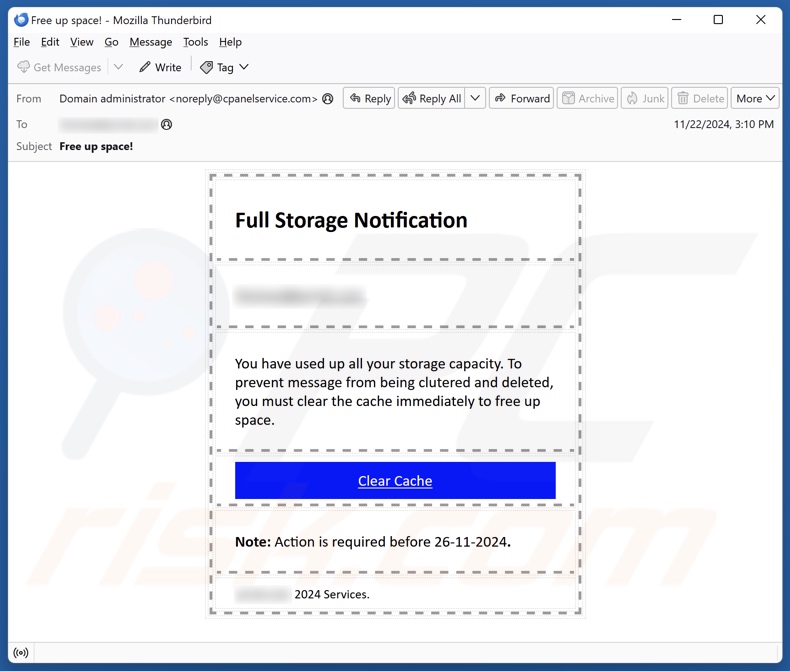The image size is (790, 671).
Task: Click the 2024 Services footer text
Action: [332, 594]
